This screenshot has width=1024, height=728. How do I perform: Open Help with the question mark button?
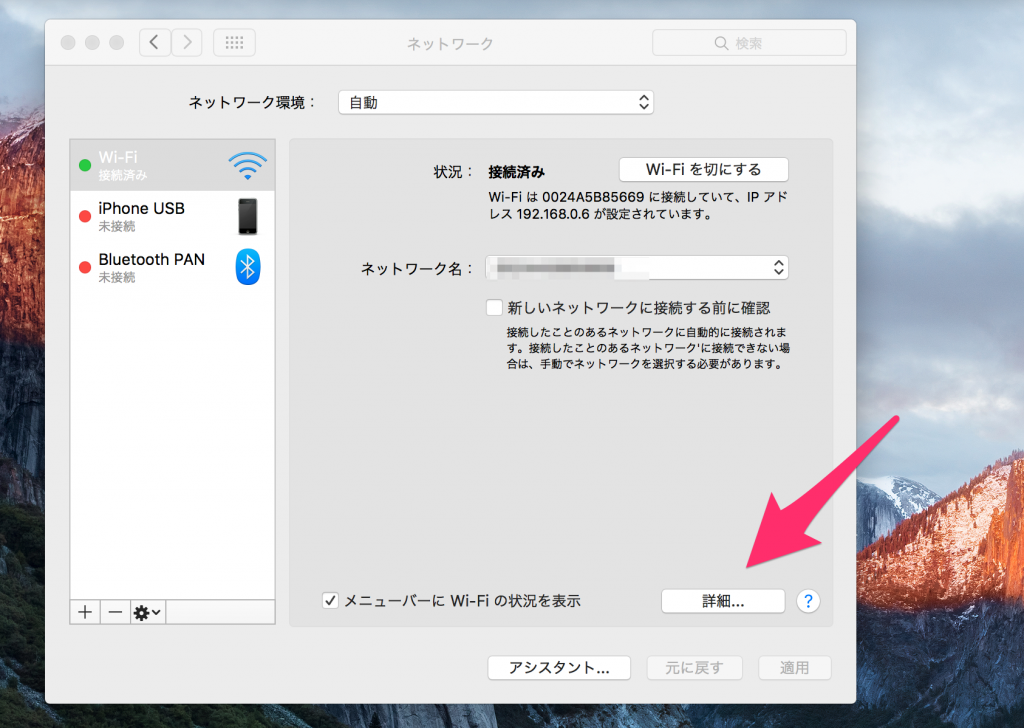pos(808,601)
